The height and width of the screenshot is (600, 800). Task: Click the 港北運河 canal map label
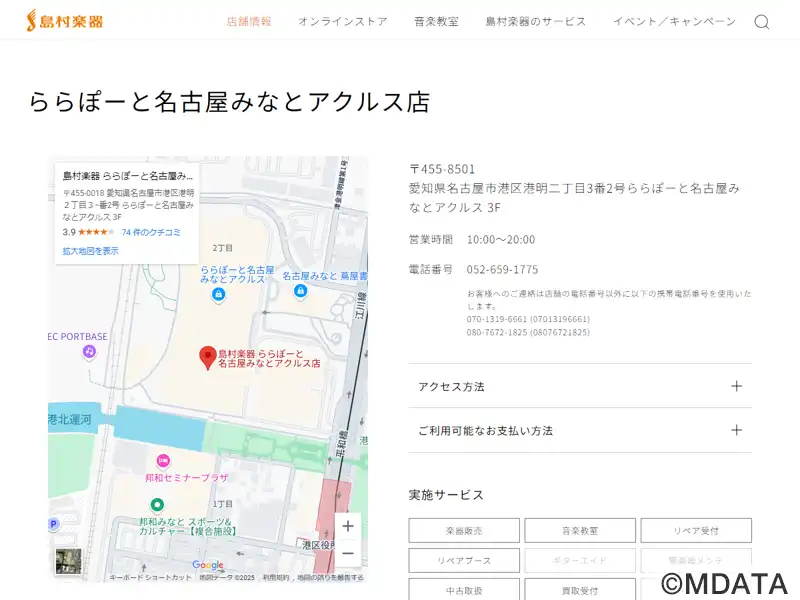point(70,419)
